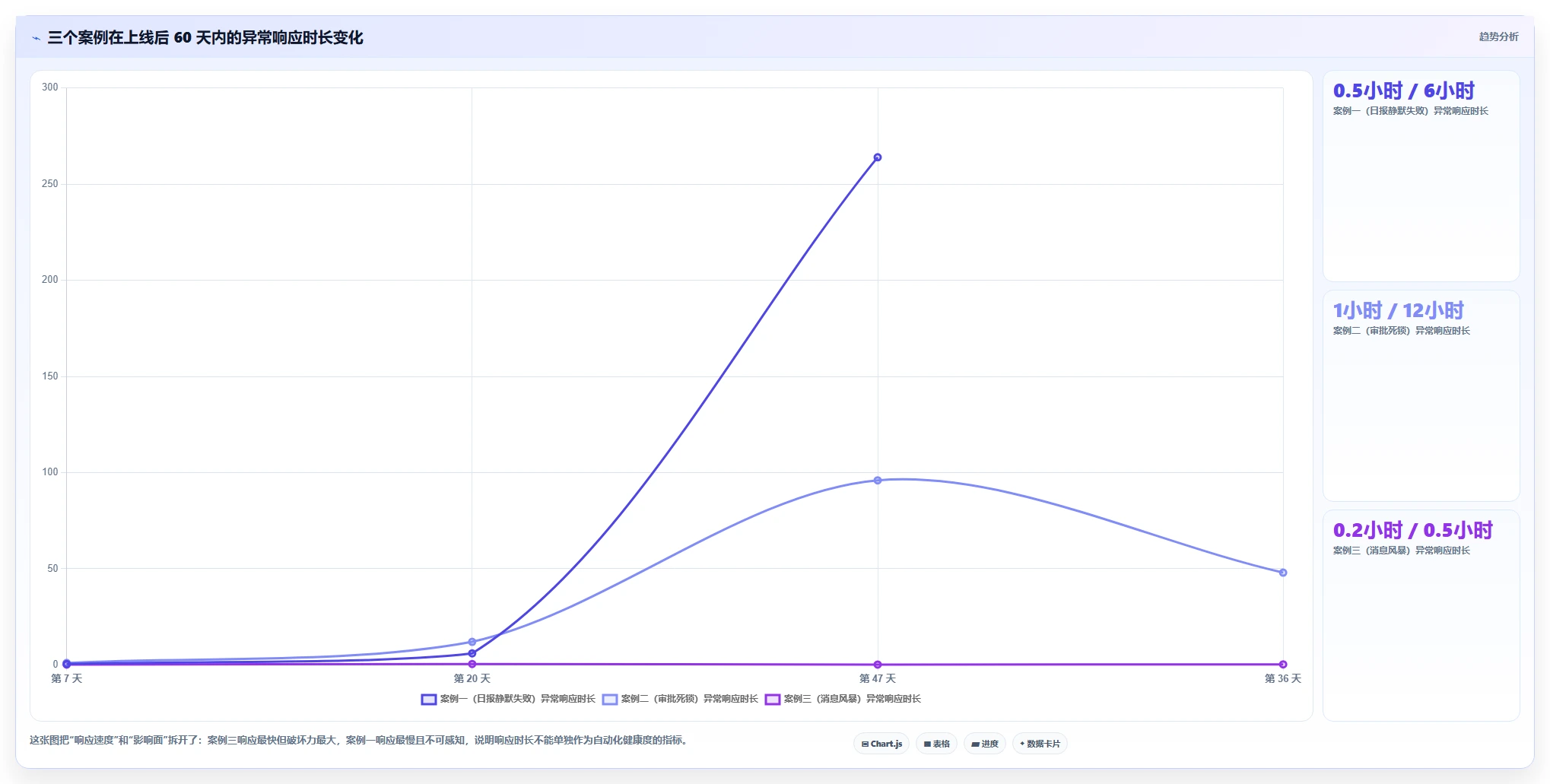The width and height of the screenshot is (1550, 784).
Task: Click 案例一 data point at 第 47 天 peak
Action: tap(877, 157)
